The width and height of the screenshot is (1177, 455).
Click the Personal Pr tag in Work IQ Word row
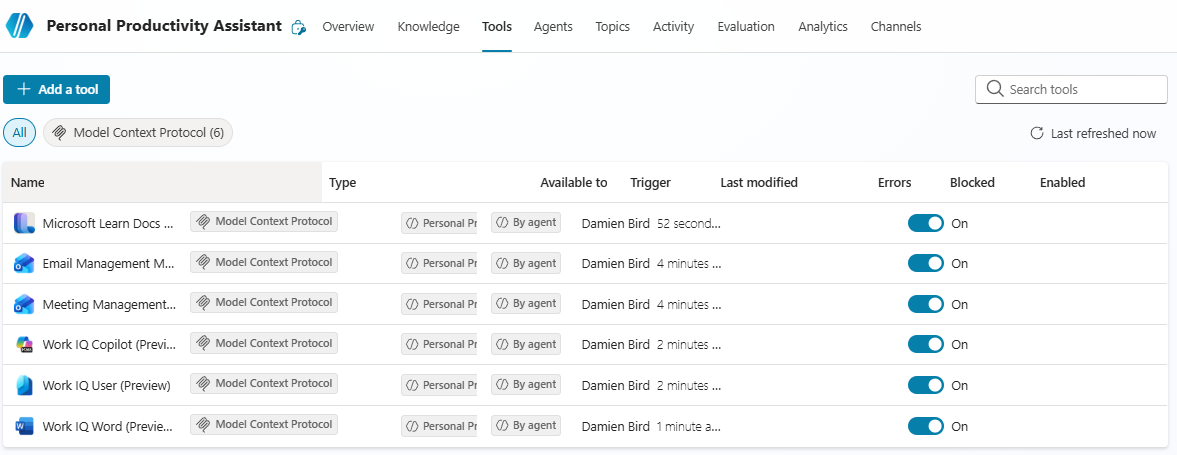pos(439,426)
